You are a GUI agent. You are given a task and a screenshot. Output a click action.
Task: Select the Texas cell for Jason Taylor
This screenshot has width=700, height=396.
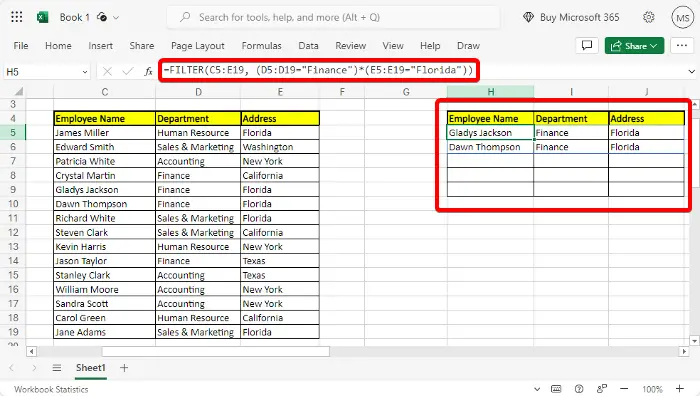click(280, 261)
